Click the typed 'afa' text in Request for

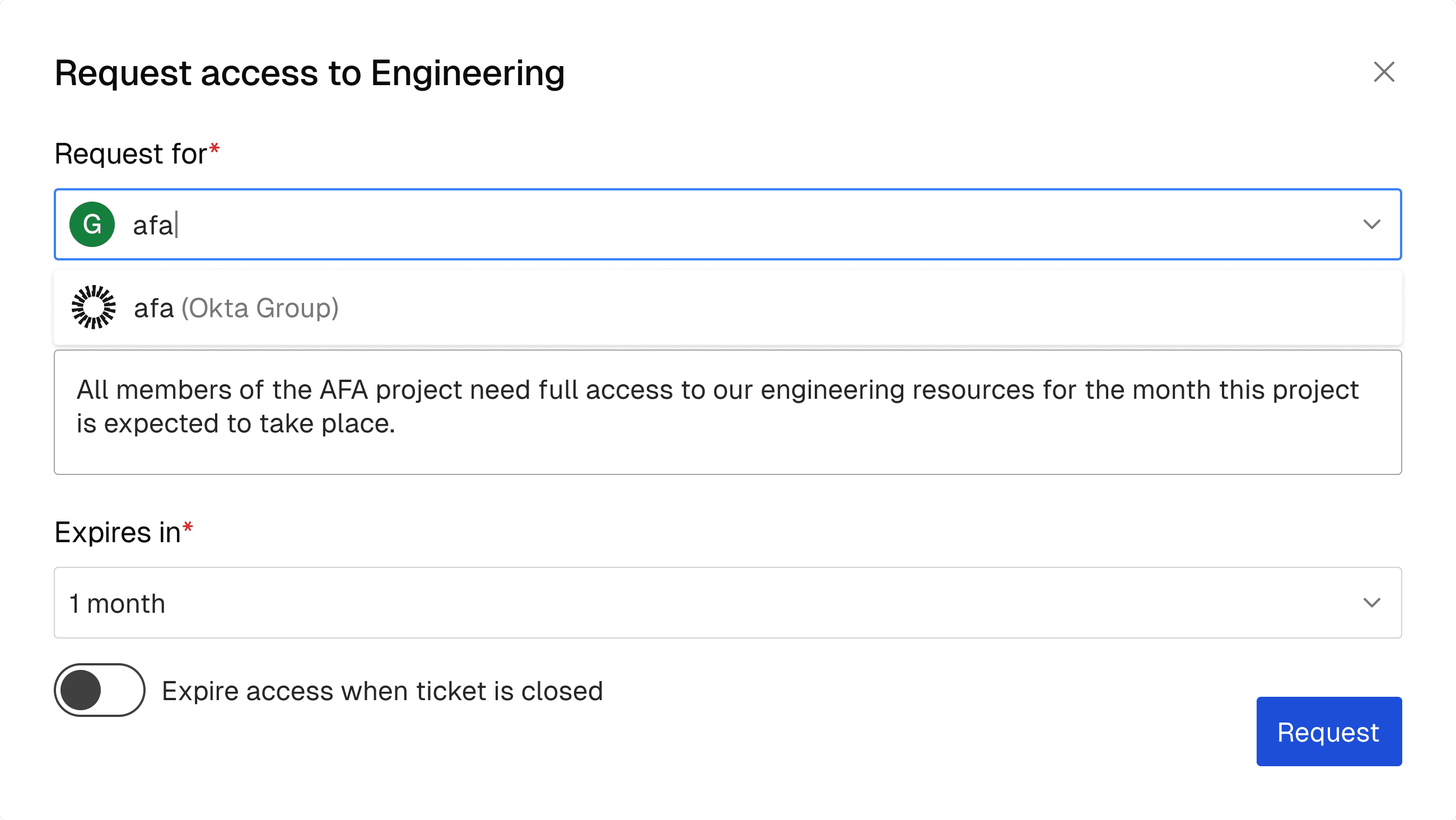point(153,225)
